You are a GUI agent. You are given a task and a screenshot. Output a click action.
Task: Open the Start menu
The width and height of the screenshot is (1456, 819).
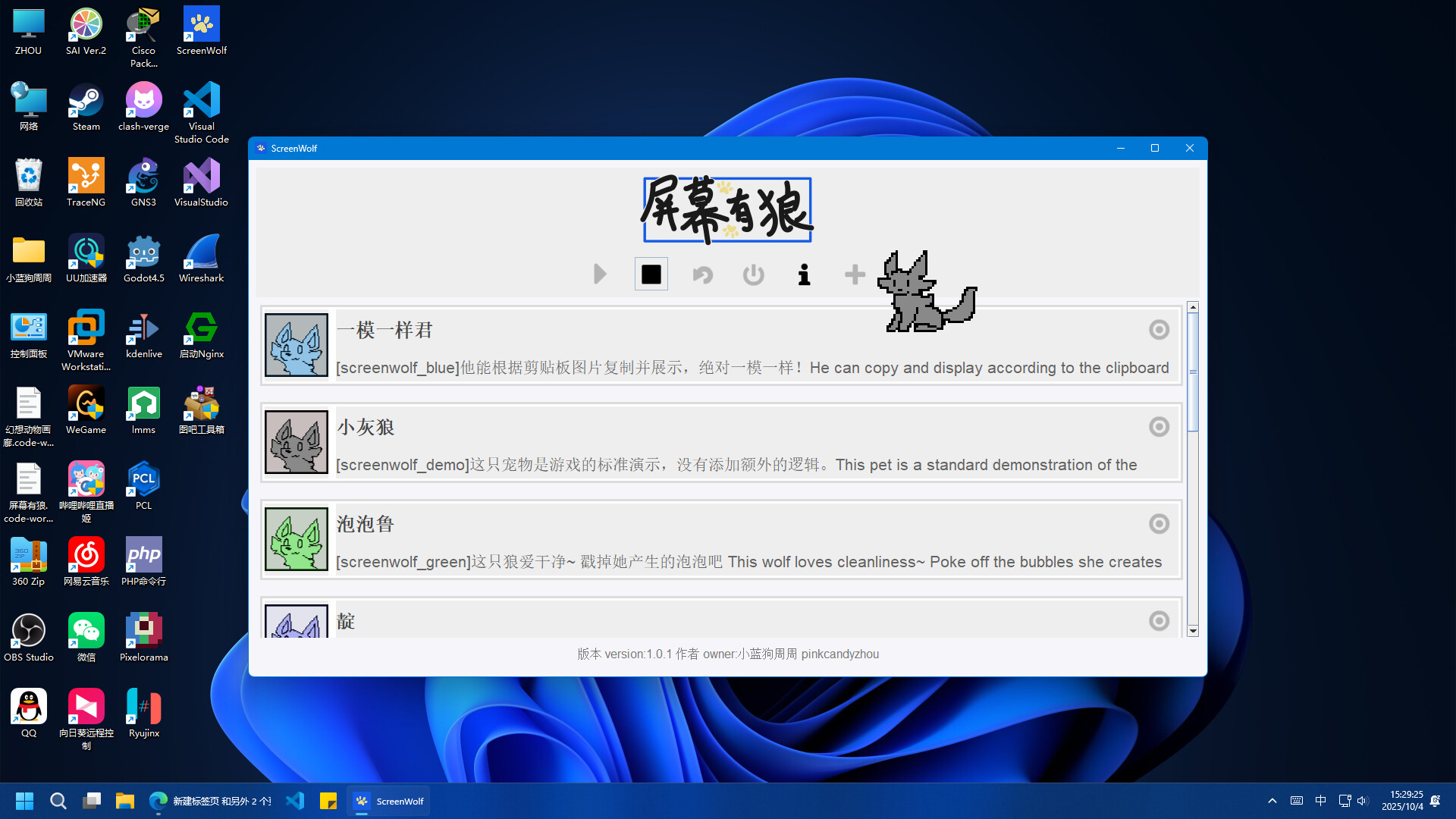[24, 801]
